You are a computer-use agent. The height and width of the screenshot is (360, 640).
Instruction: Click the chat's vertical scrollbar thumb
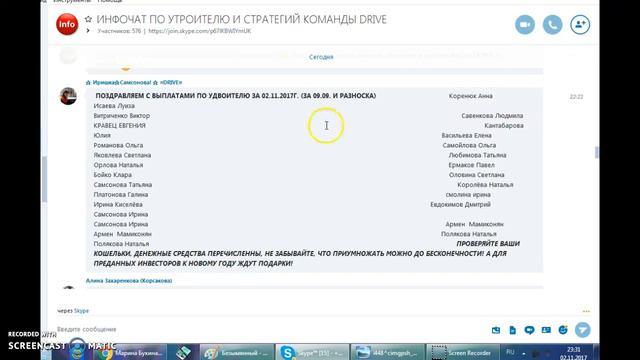[x=597, y=152]
